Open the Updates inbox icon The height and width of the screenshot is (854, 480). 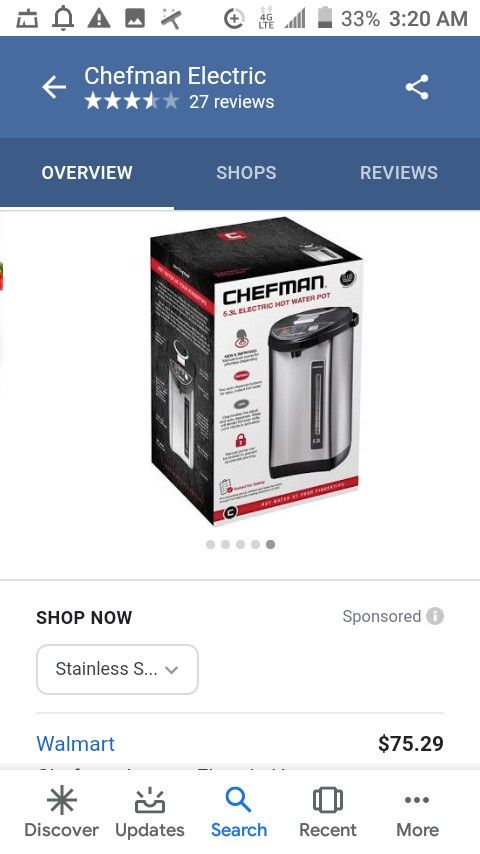(150, 800)
